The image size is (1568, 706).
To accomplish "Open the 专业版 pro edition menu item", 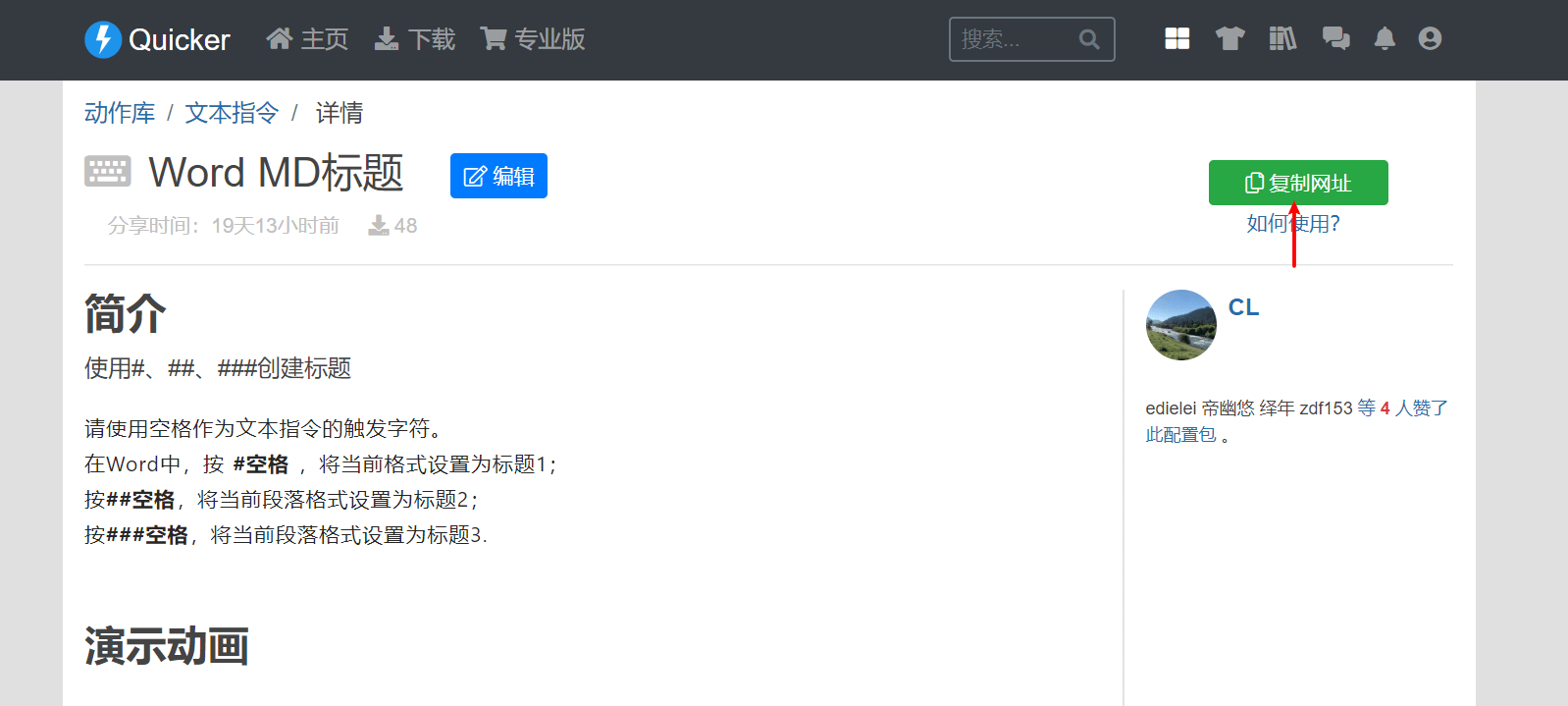I will [x=533, y=39].
